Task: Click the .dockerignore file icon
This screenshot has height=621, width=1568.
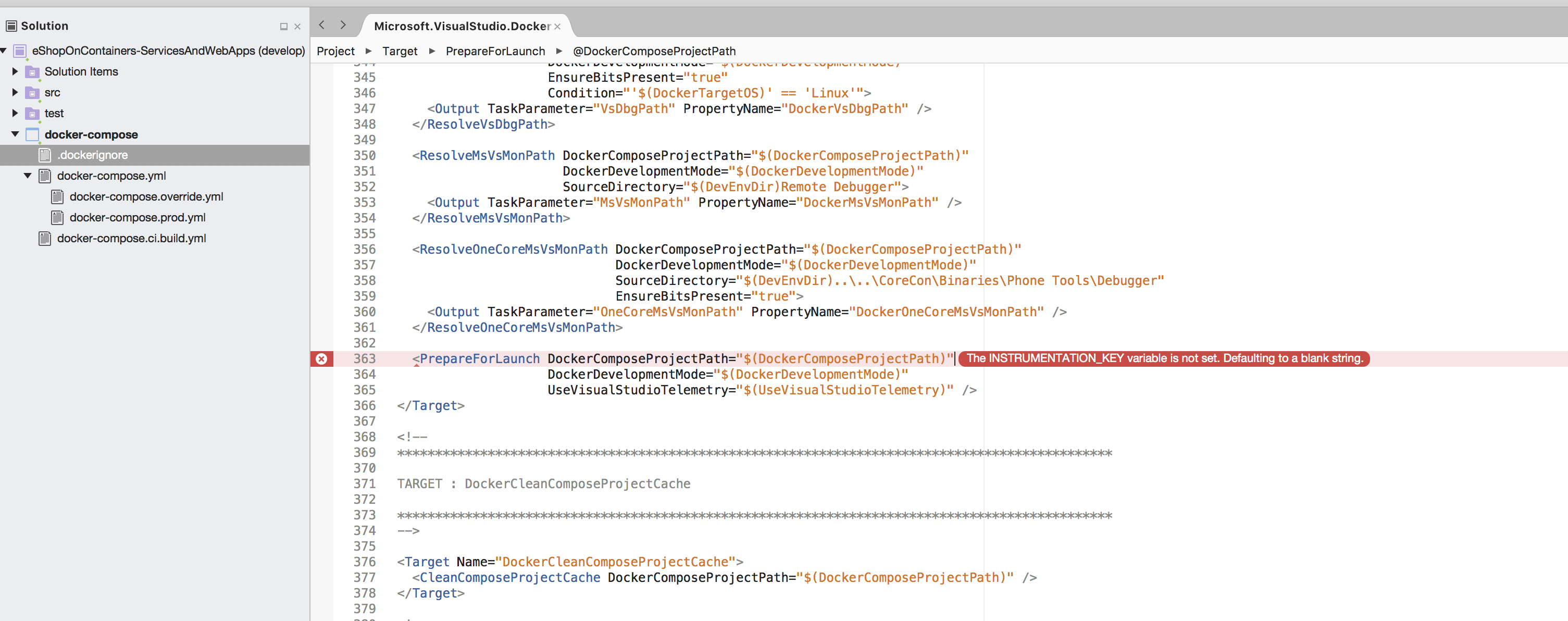Action: [x=44, y=155]
